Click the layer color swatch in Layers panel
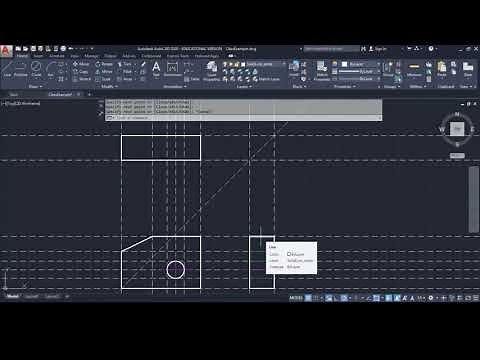The width and height of the screenshot is (480, 360). click(243, 64)
